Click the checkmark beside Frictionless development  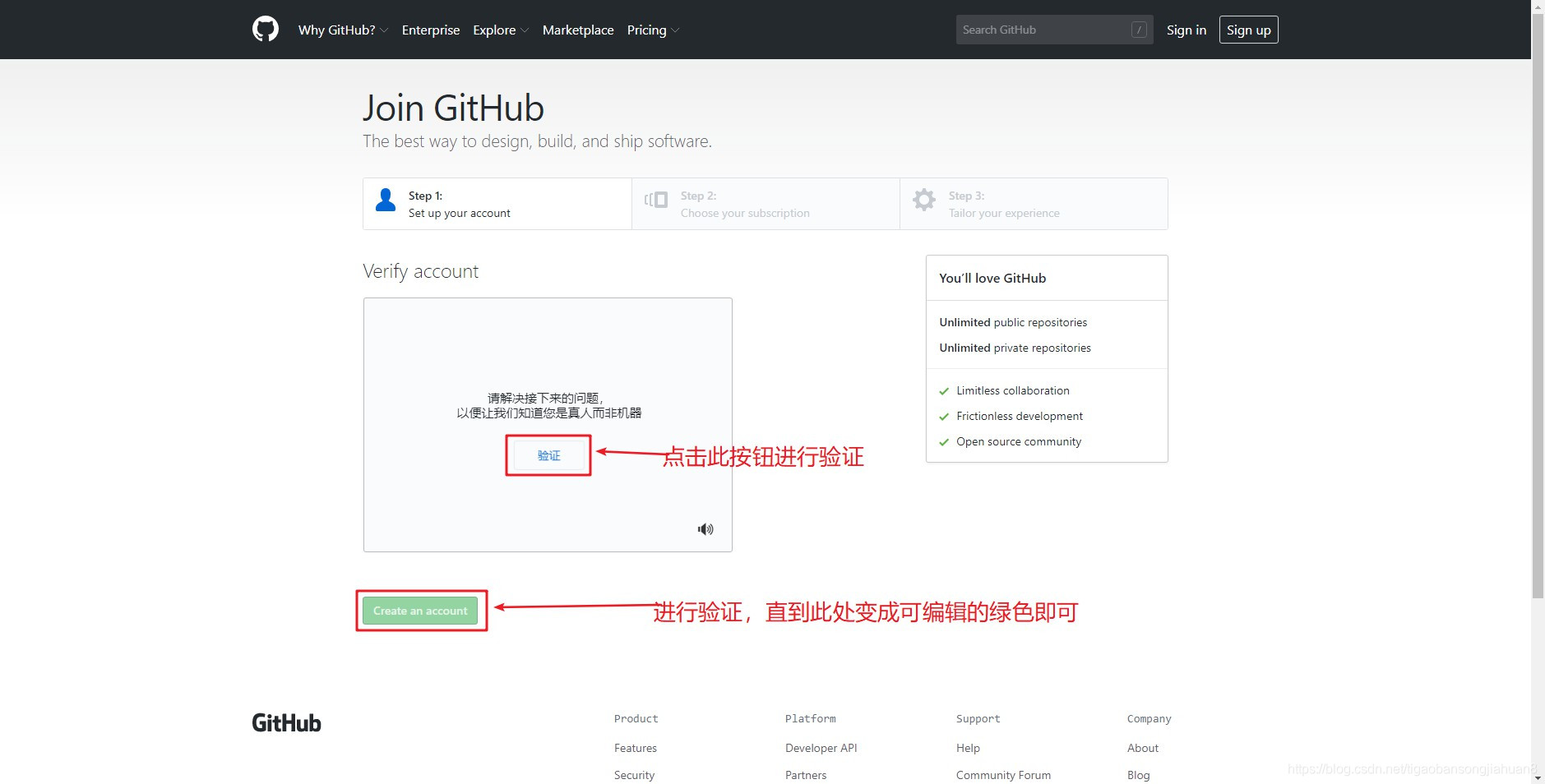944,417
